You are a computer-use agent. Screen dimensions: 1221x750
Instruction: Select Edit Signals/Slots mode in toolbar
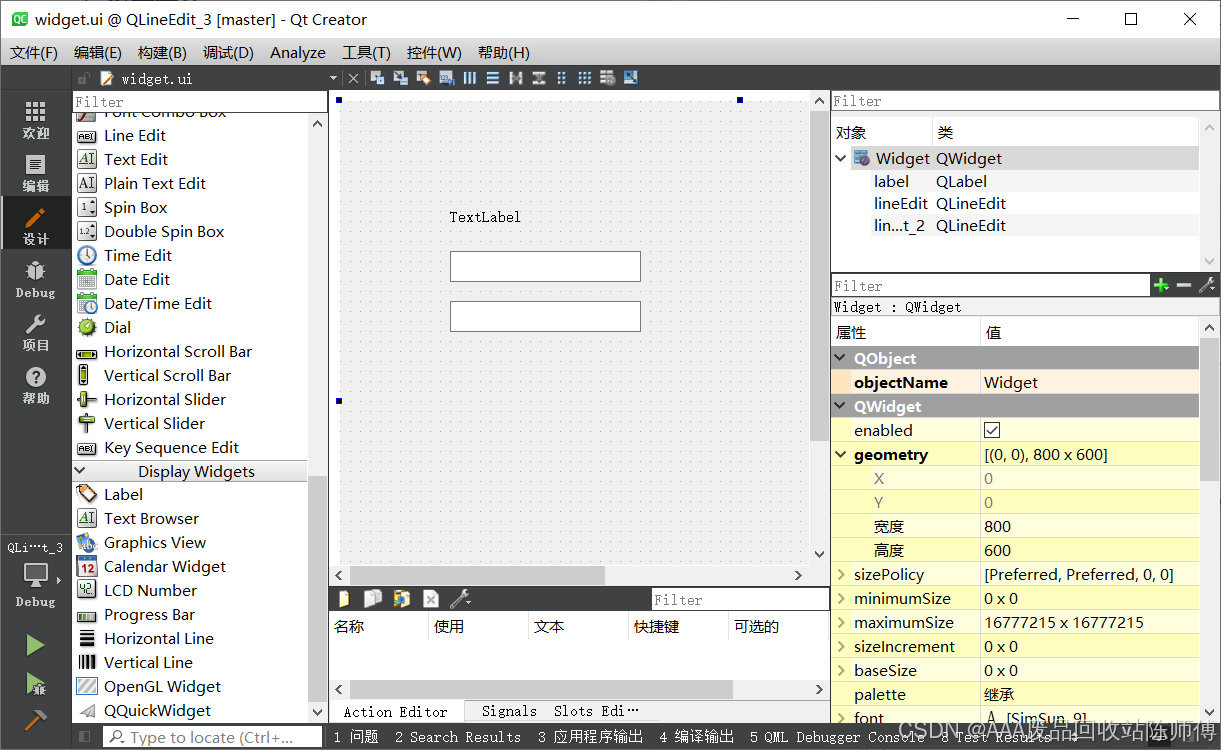400,78
